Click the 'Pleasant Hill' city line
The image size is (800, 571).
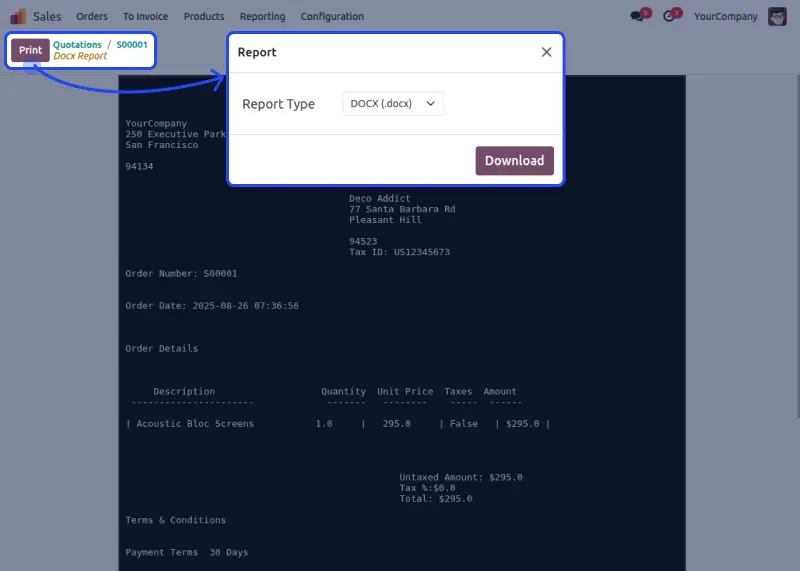point(385,220)
